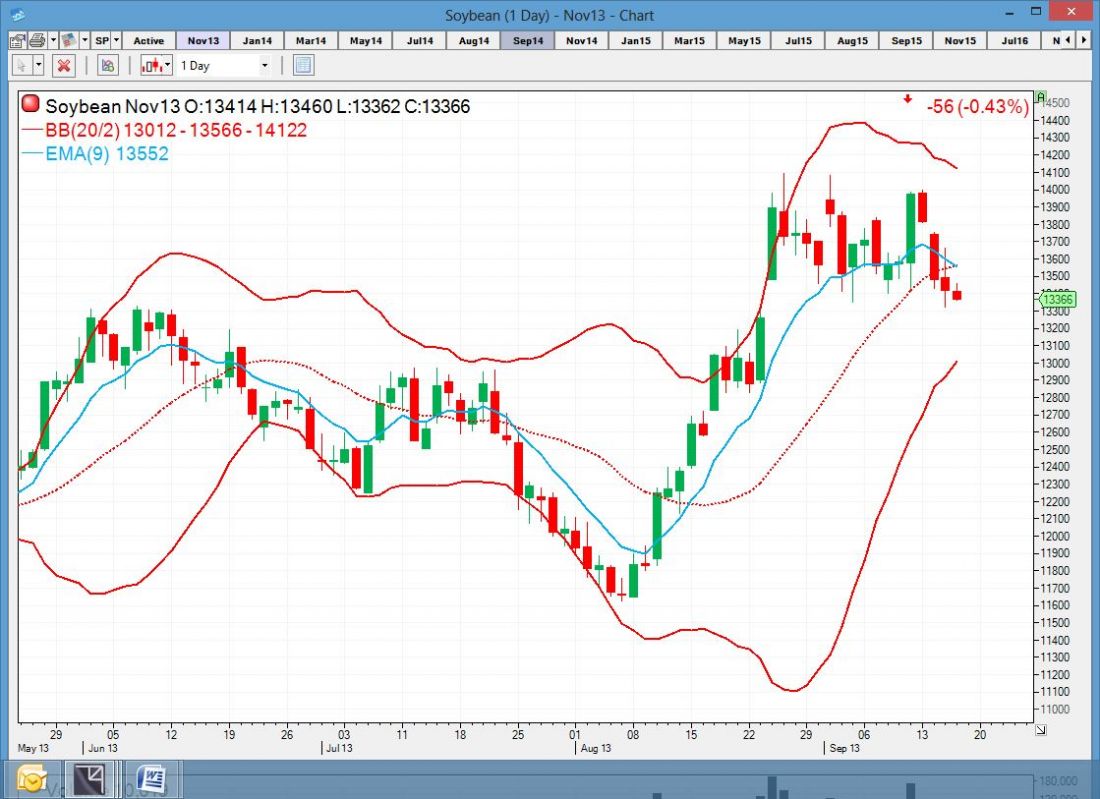
Task: Toggle the green 'A' auto-scale button
Action: click(1041, 97)
